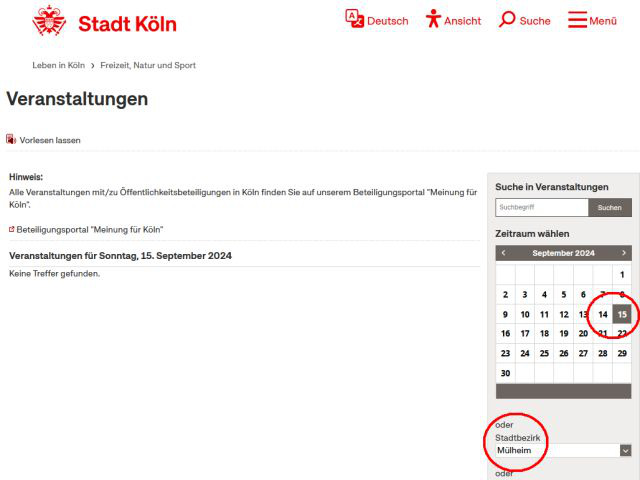Click the Keine Treffer gefunden message

(54, 274)
